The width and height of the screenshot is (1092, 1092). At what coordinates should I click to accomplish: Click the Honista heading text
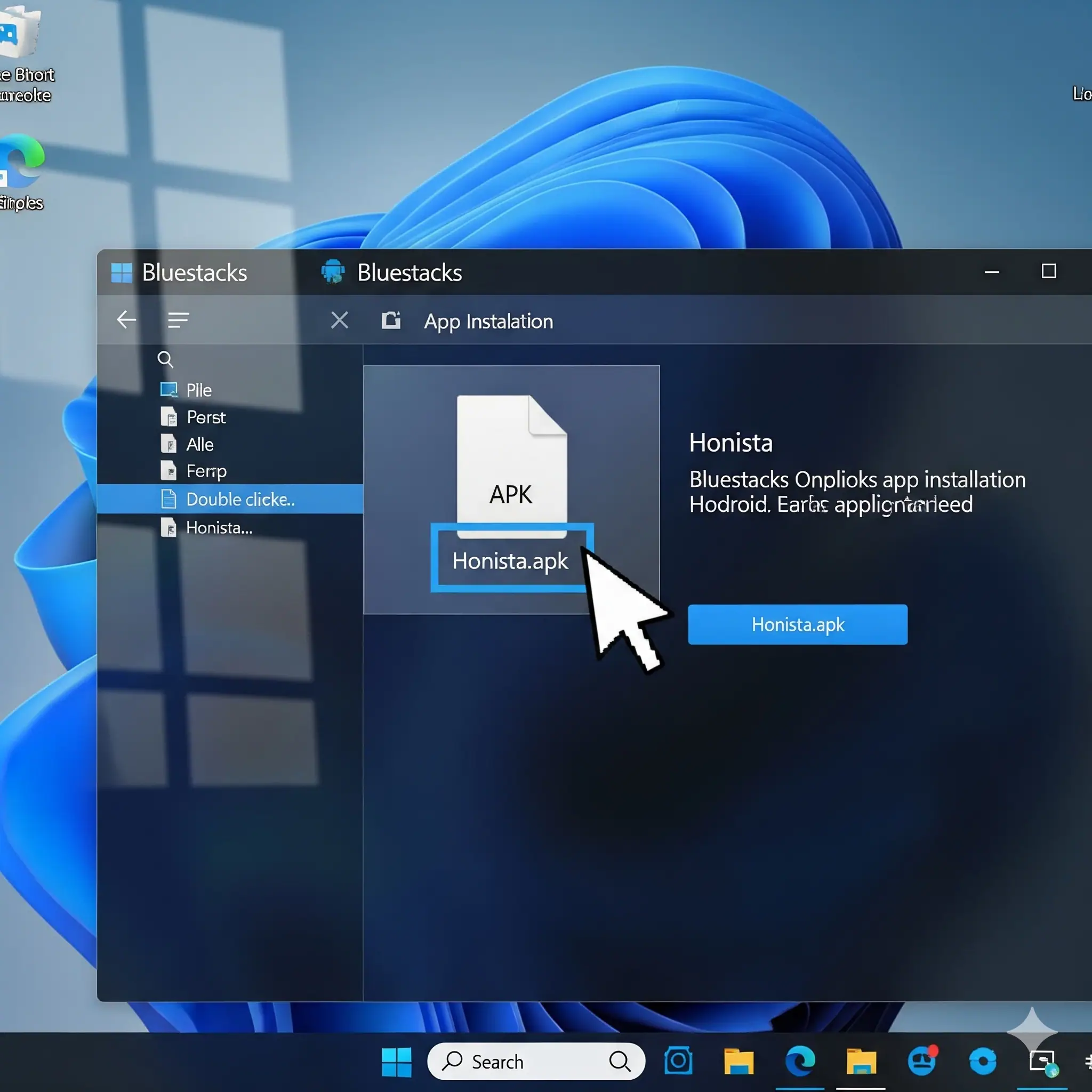(731, 443)
